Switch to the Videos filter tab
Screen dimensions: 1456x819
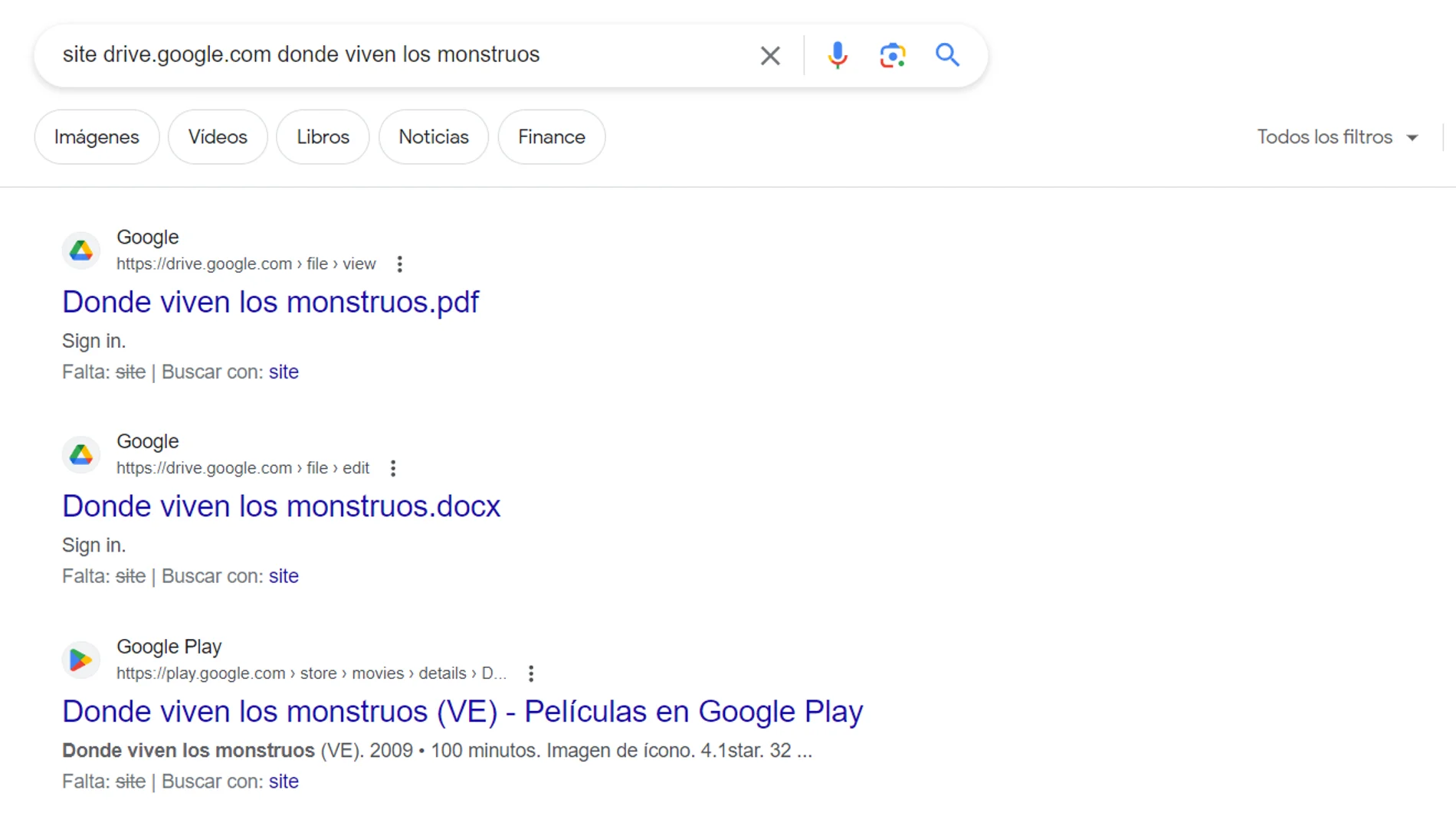(218, 137)
